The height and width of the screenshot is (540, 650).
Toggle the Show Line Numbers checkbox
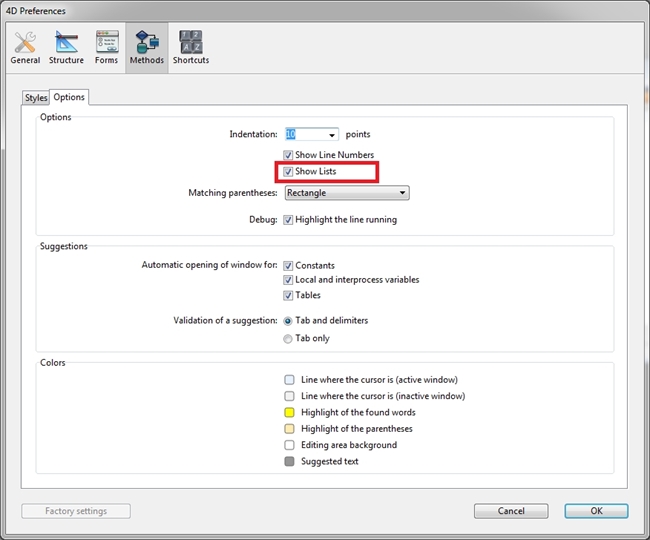pos(288,156)
